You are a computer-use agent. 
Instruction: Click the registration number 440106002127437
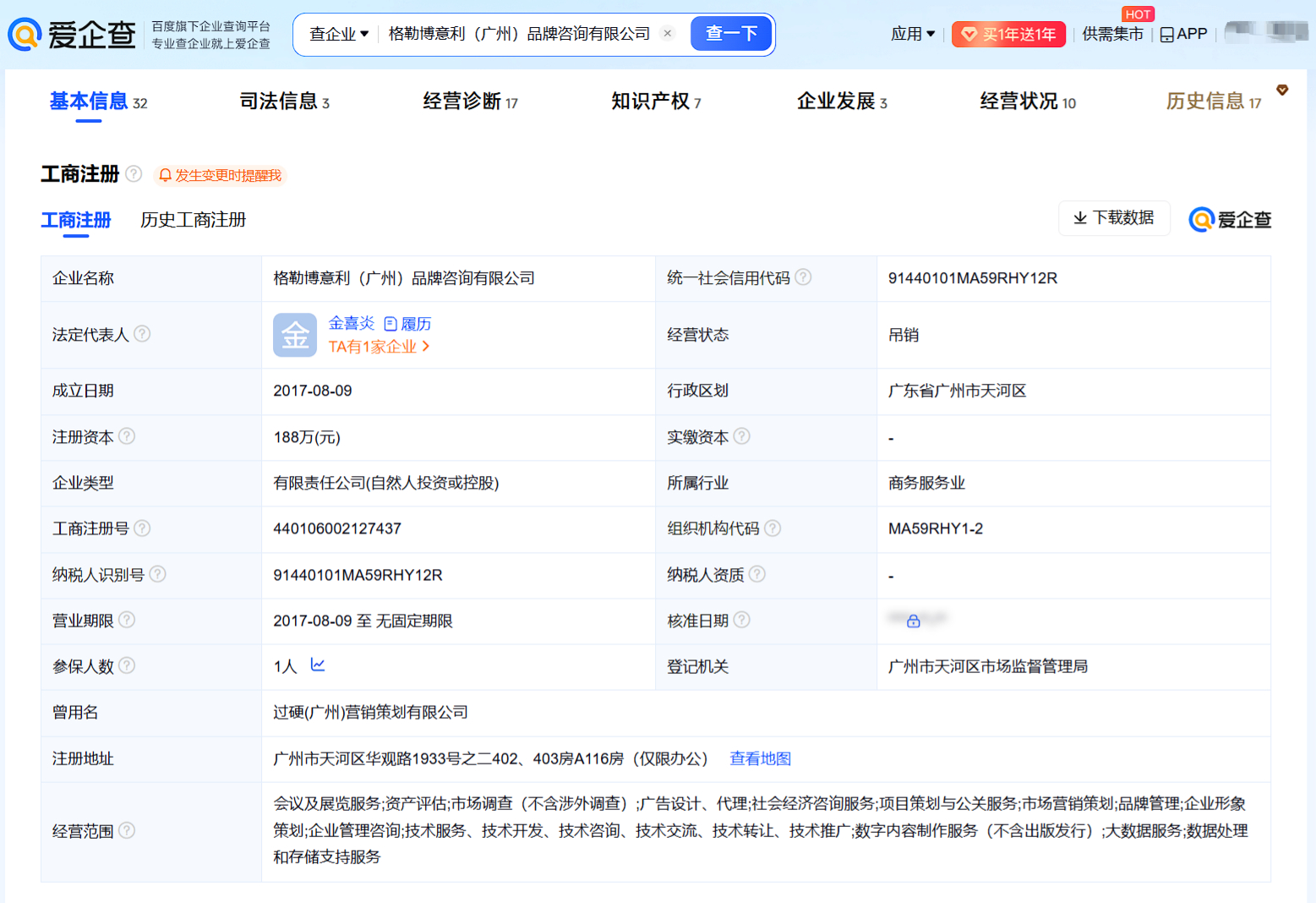[337, 528]
